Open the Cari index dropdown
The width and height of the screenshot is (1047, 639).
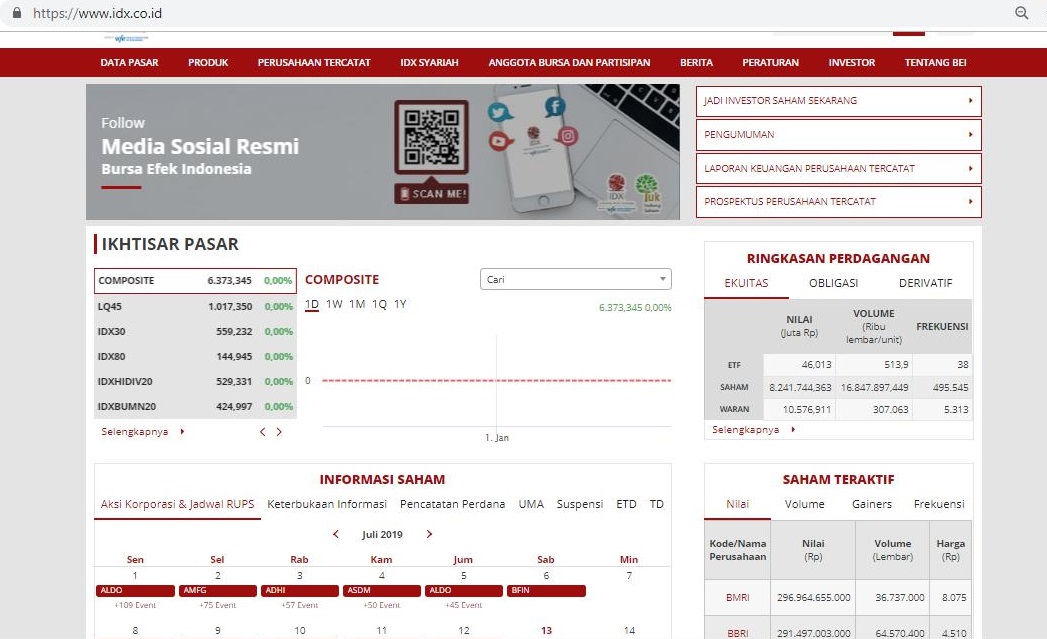tap(576, 279)
